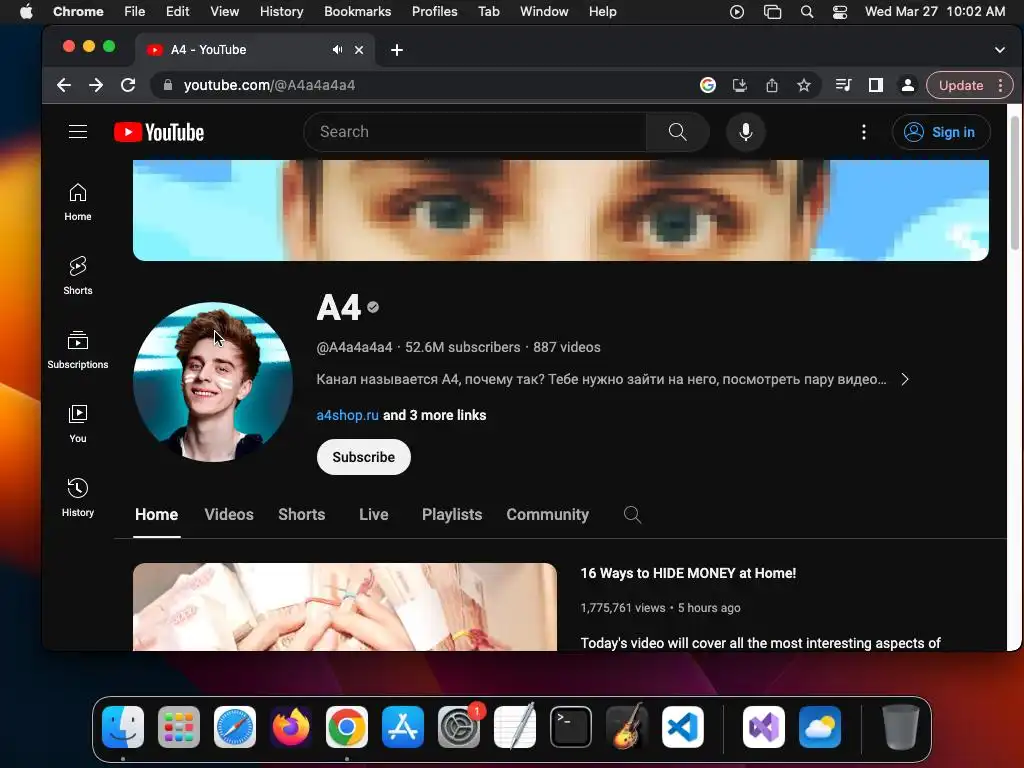Close the A4 - YouTube tab

coord(359,50)
